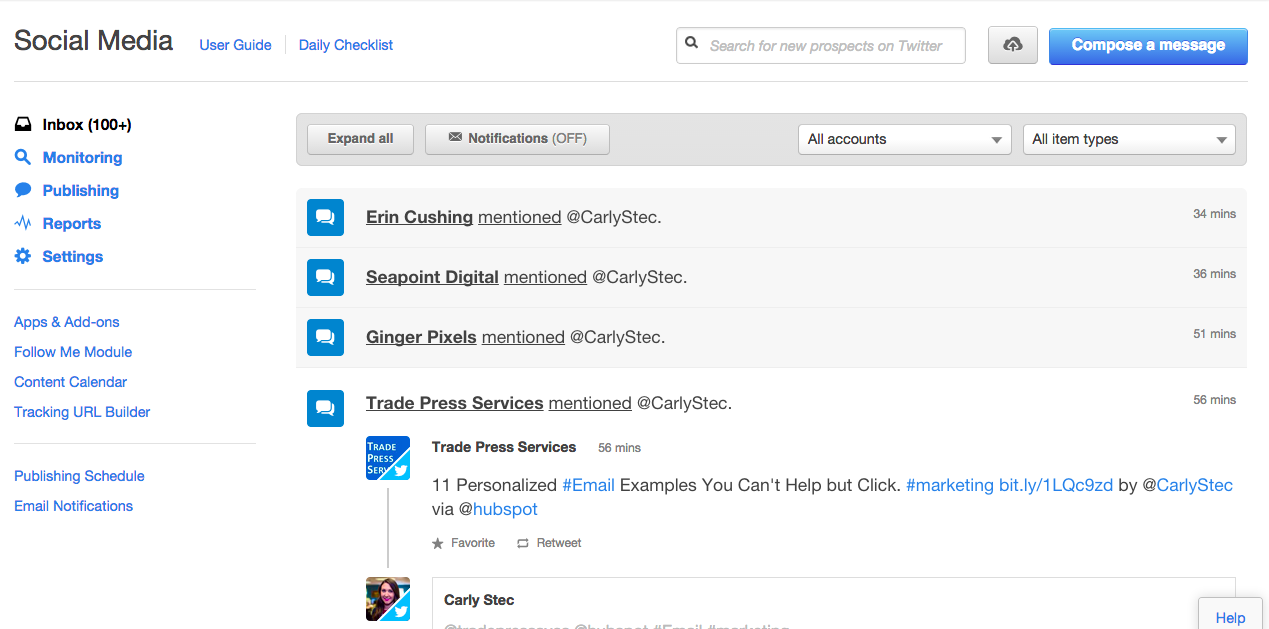Open Seapoint Digital name link
The height and width of the screenshot is (629, 1269).
[x=432, y=277]
